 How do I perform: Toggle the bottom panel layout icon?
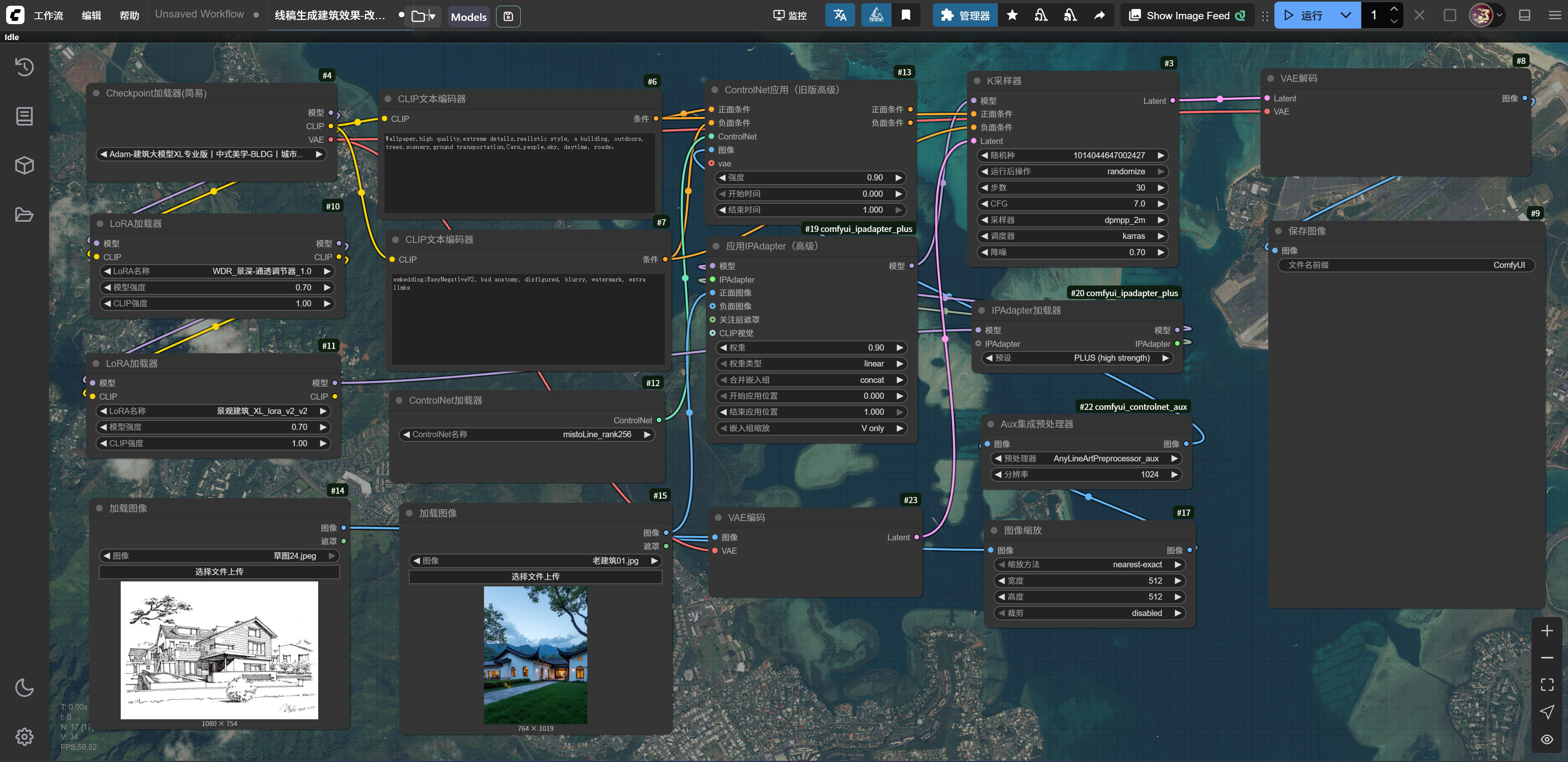pos(1524,15)
